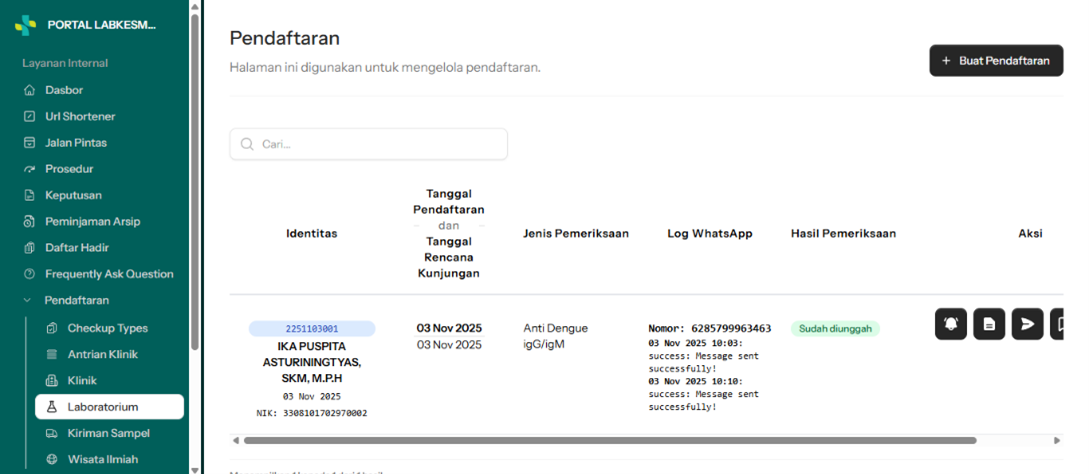The width and height of the screenshot is (1089, 474).
Task: Click the Buat Pendaftaran button
Action: click(x=996, y=60)
